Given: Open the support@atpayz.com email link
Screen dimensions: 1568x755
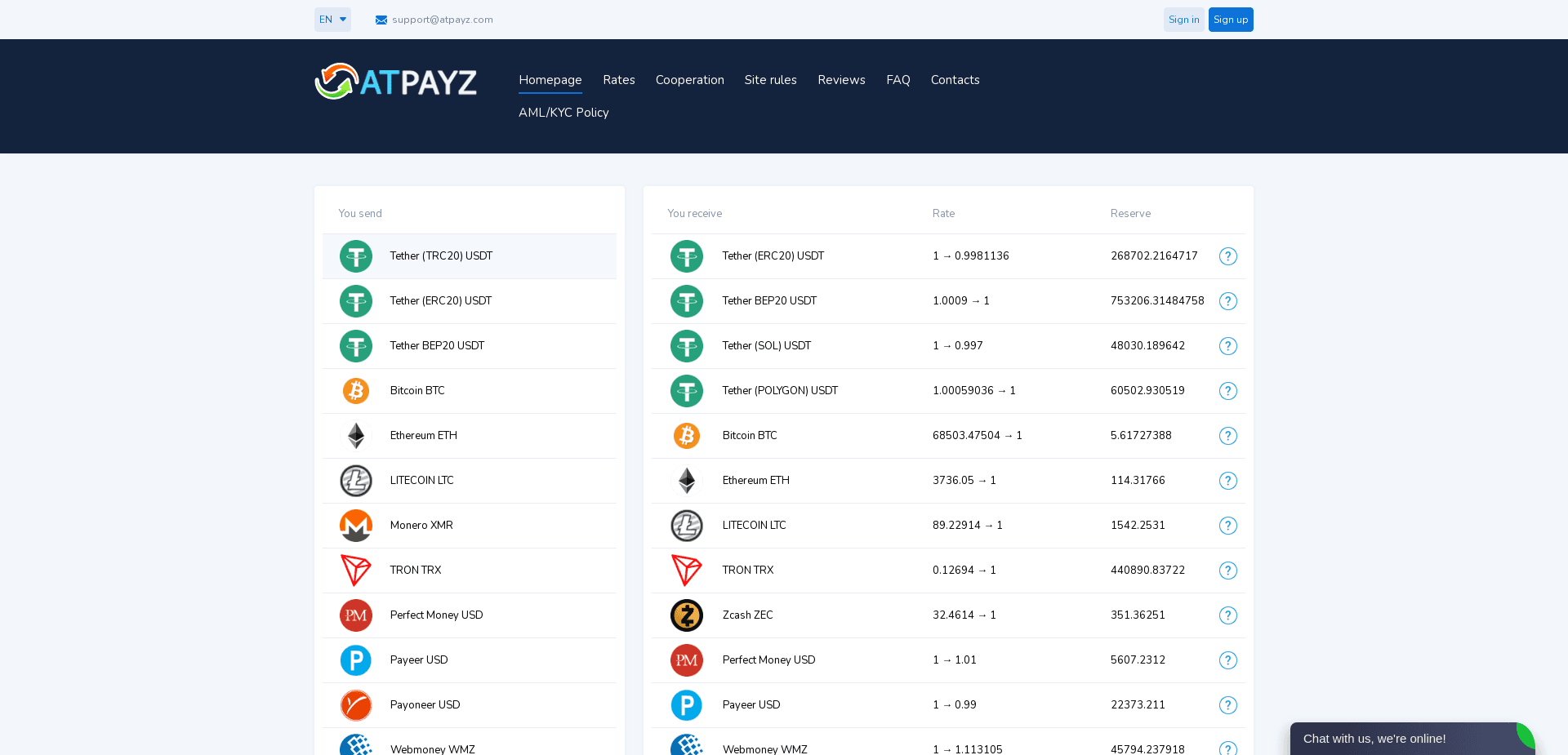Looking at the screenshot, I should (442, 20).
